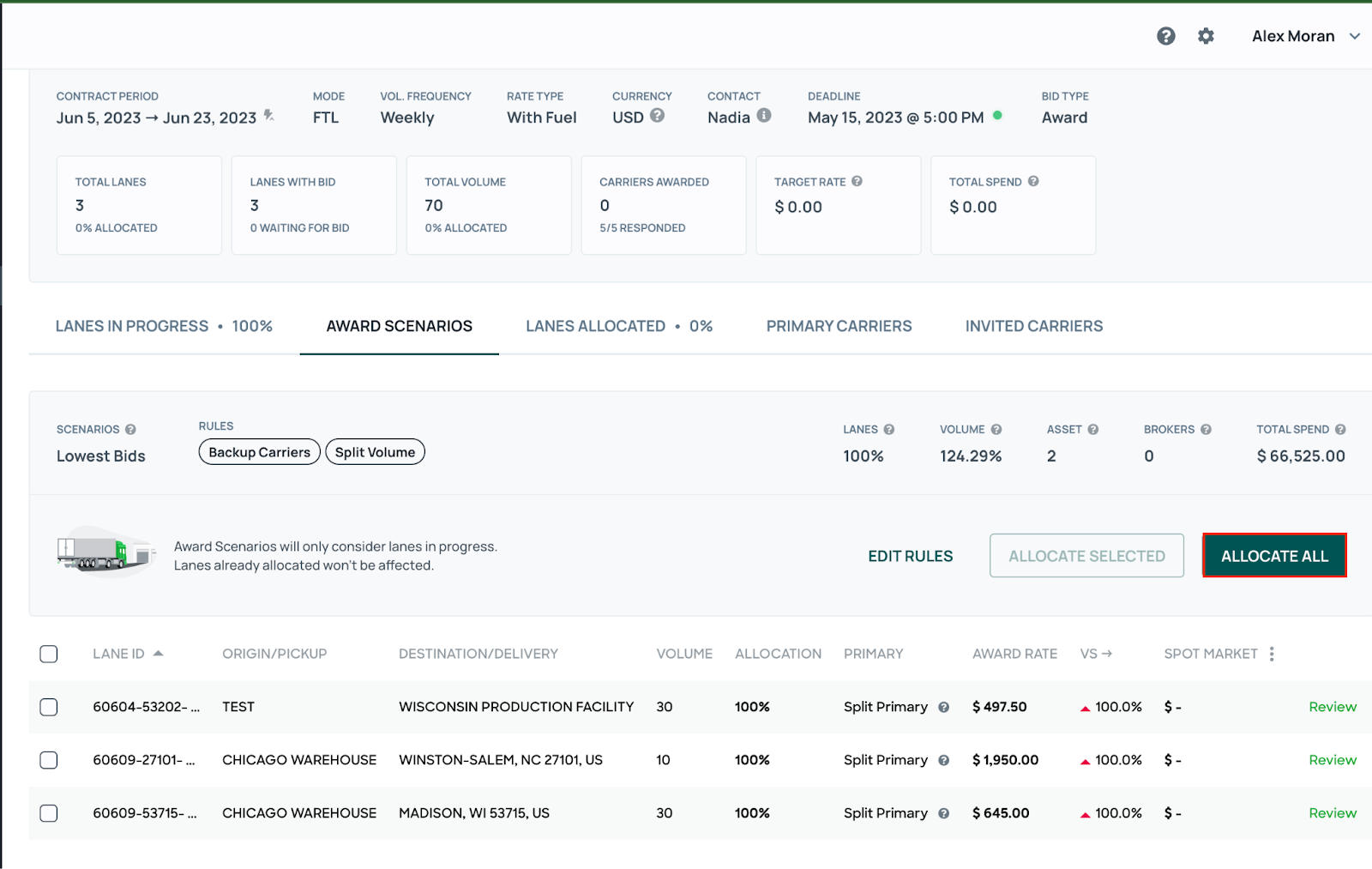Viewport: 1372px width, 869px height.
Task: Expand the Alex Moran user dropdown
Action: 1355,36
